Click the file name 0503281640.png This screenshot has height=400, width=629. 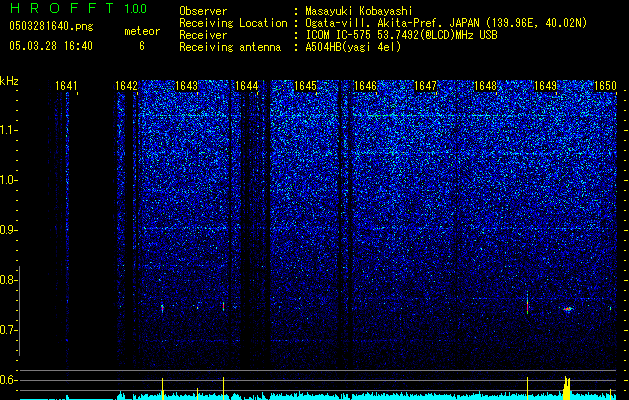coord(51,27)
